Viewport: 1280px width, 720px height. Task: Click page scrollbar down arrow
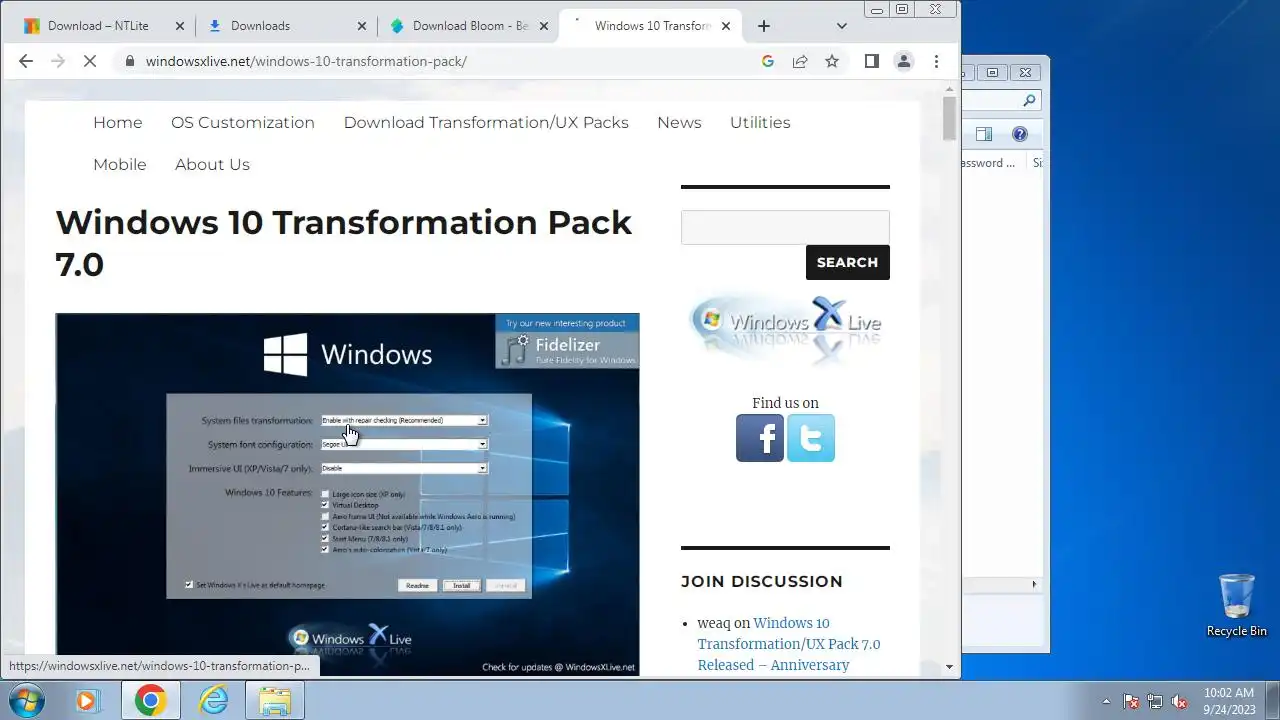(x=949, y=667)
